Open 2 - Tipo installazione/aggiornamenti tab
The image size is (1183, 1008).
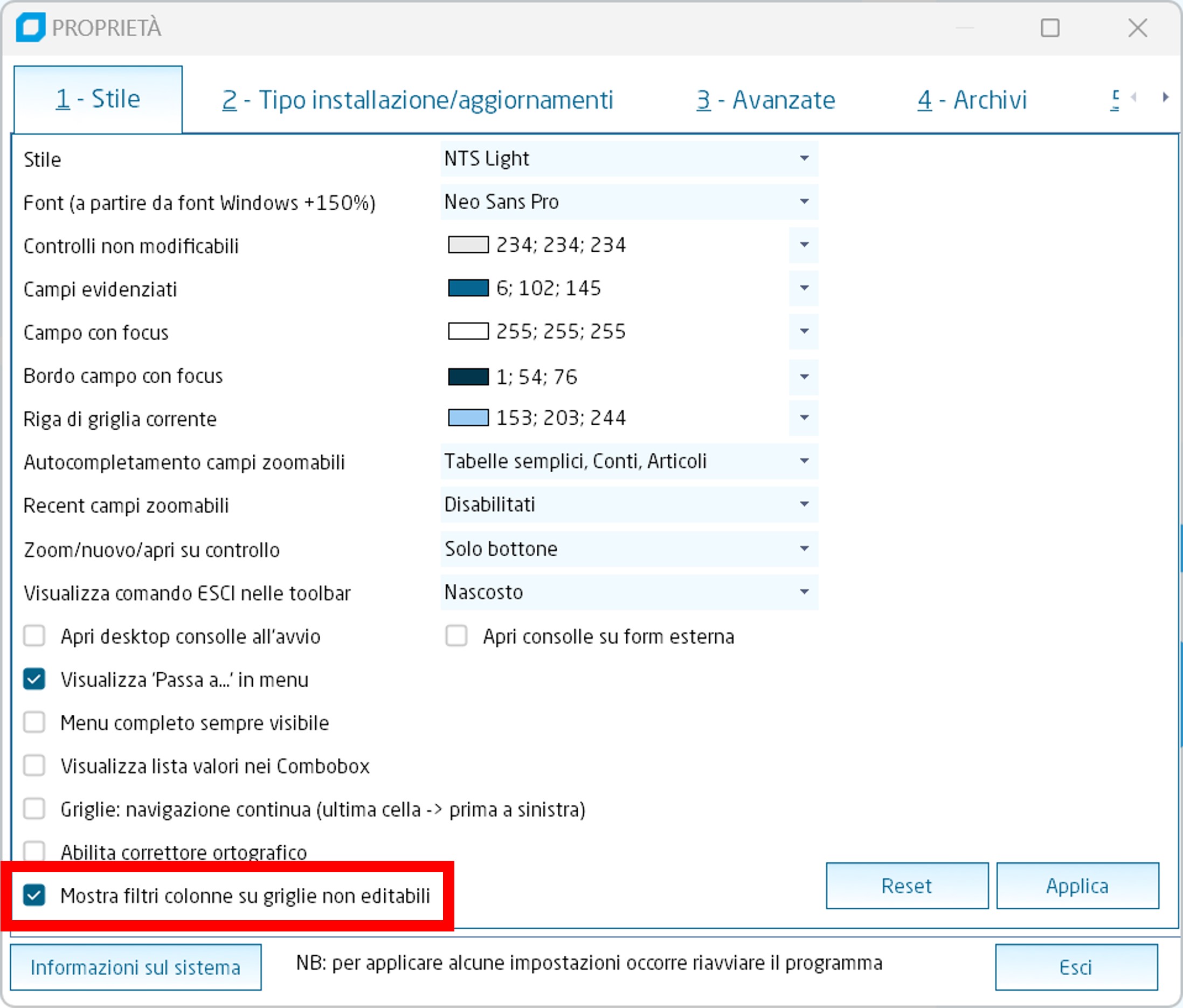click(417, 100)
